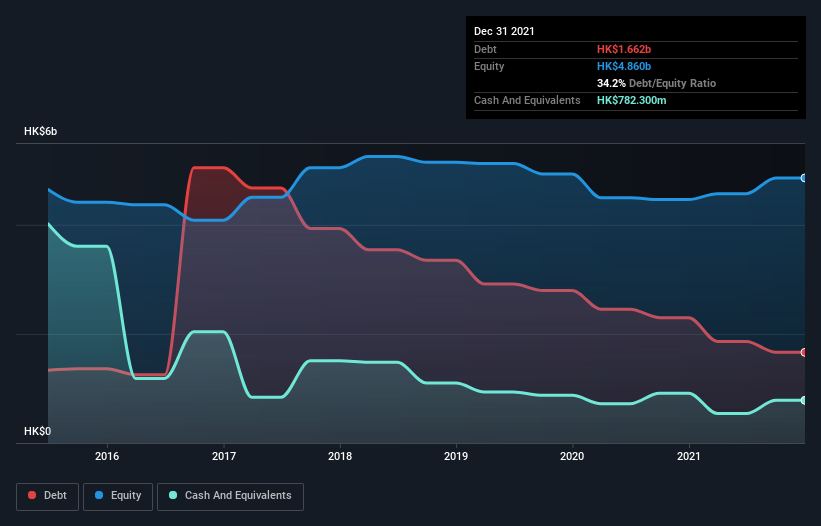Viewport: 821px width, 526px height.
Task: Click the Debt row label in tooltip
Action: (485, 49)
